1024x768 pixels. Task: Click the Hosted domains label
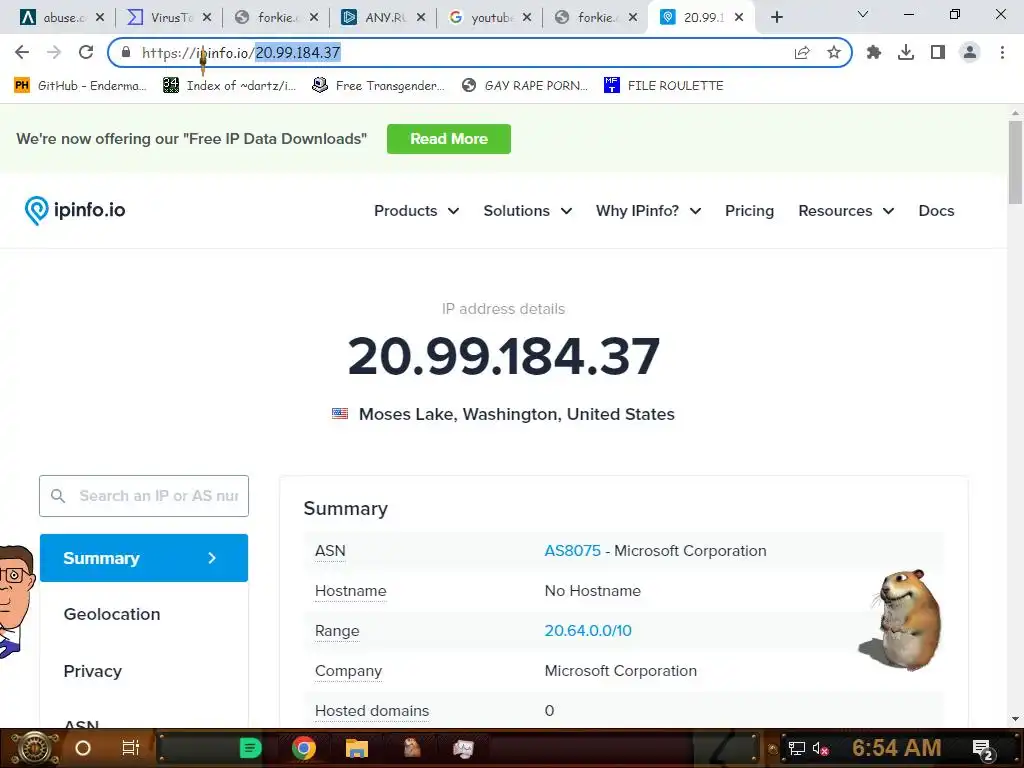pyautogui.click(x=372, y=711)
